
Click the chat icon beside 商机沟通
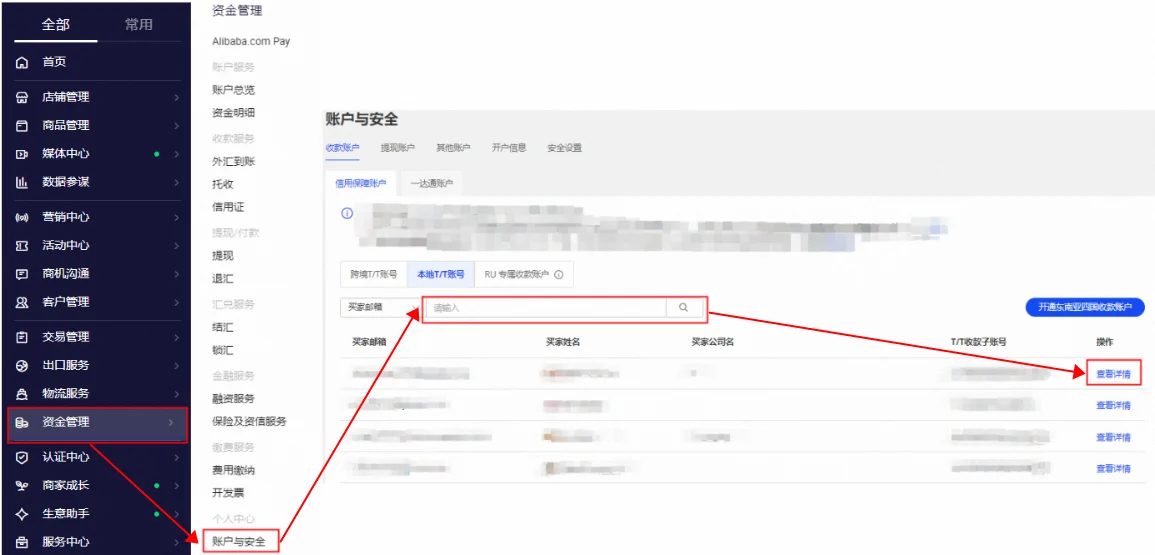pyautogui.click(x=22, y=274)
